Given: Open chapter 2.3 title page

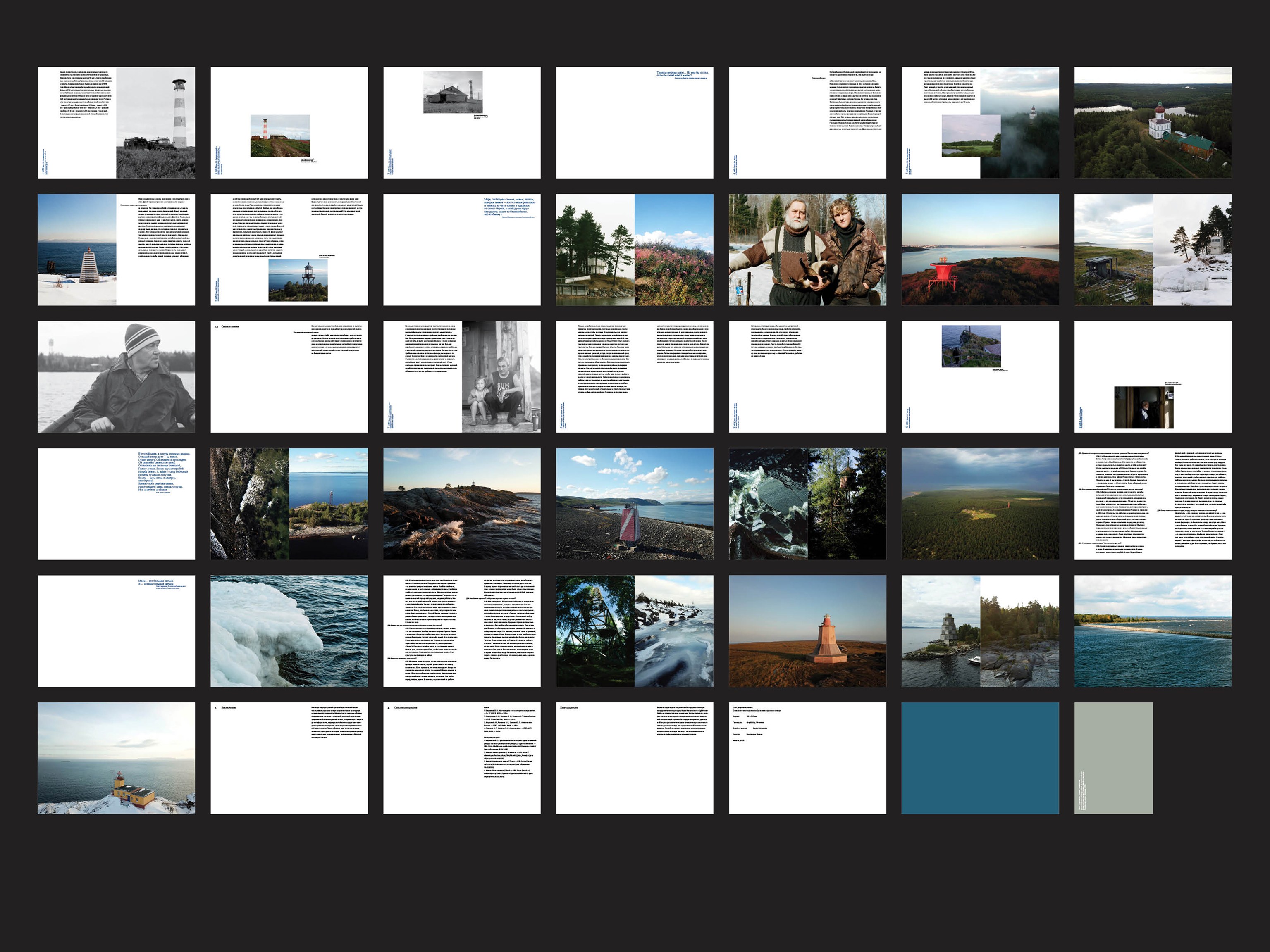Looking at the screenshot, I should pos(289,376).
